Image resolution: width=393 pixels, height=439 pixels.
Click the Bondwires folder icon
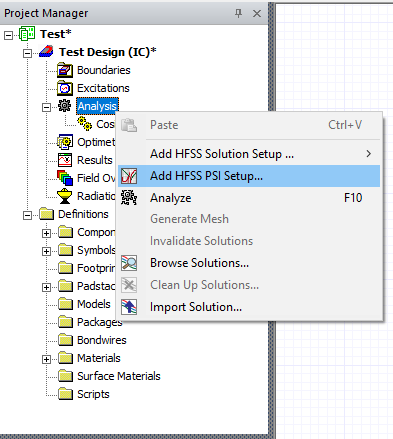coord(65,340)
